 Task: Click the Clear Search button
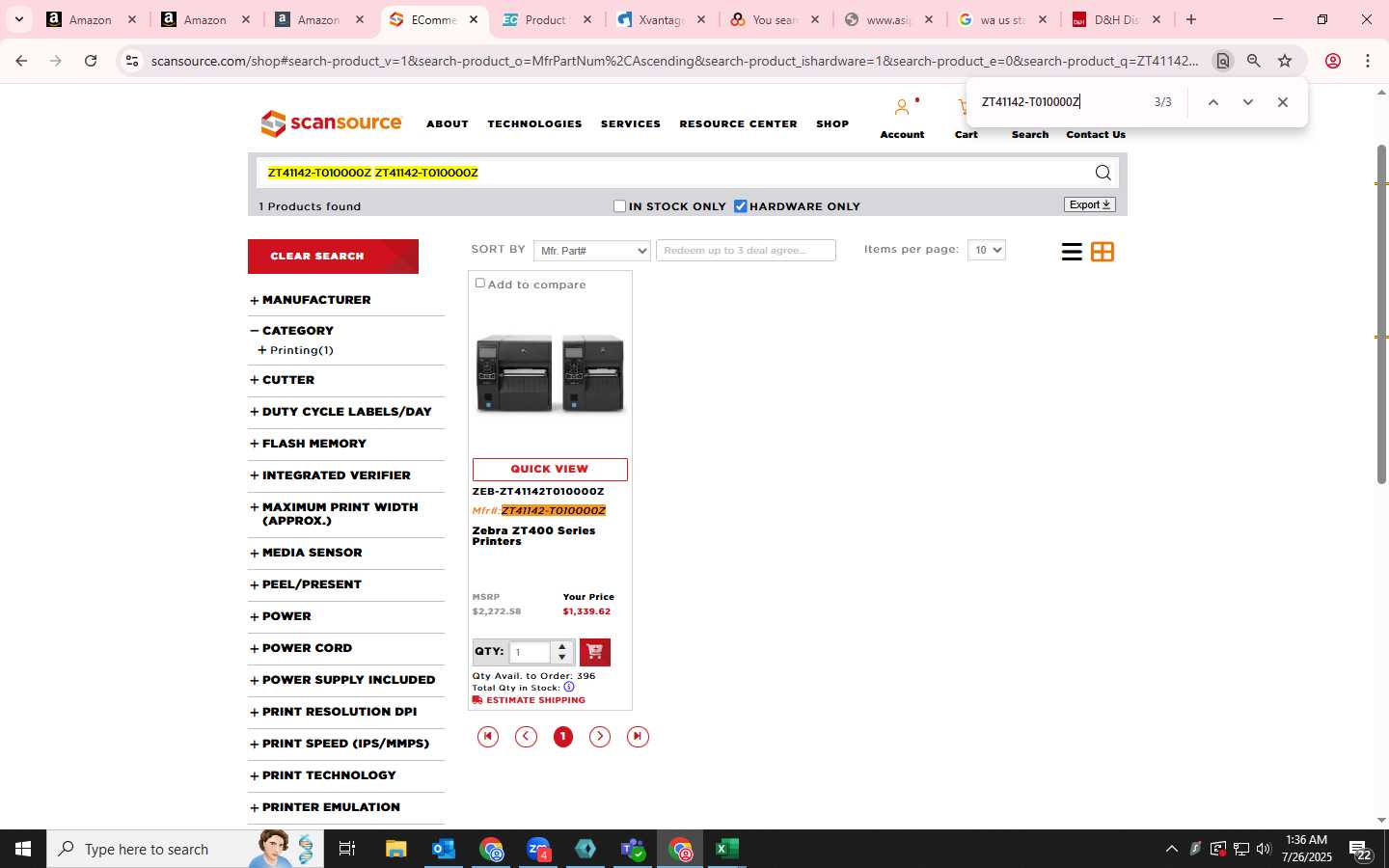click(x=333, y=257)
